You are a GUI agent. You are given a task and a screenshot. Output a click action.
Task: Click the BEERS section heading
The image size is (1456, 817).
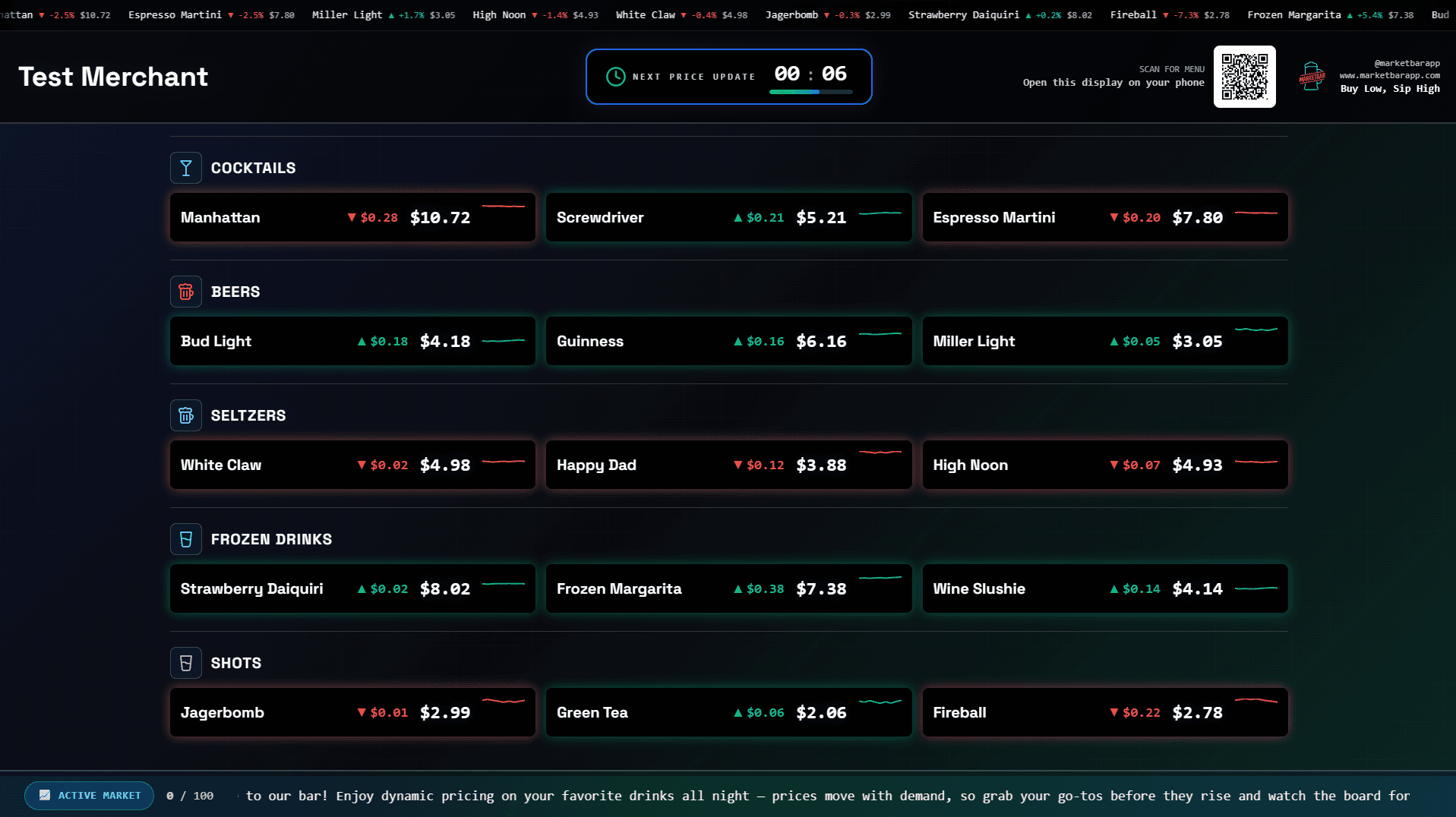click(x=235, y=292)
